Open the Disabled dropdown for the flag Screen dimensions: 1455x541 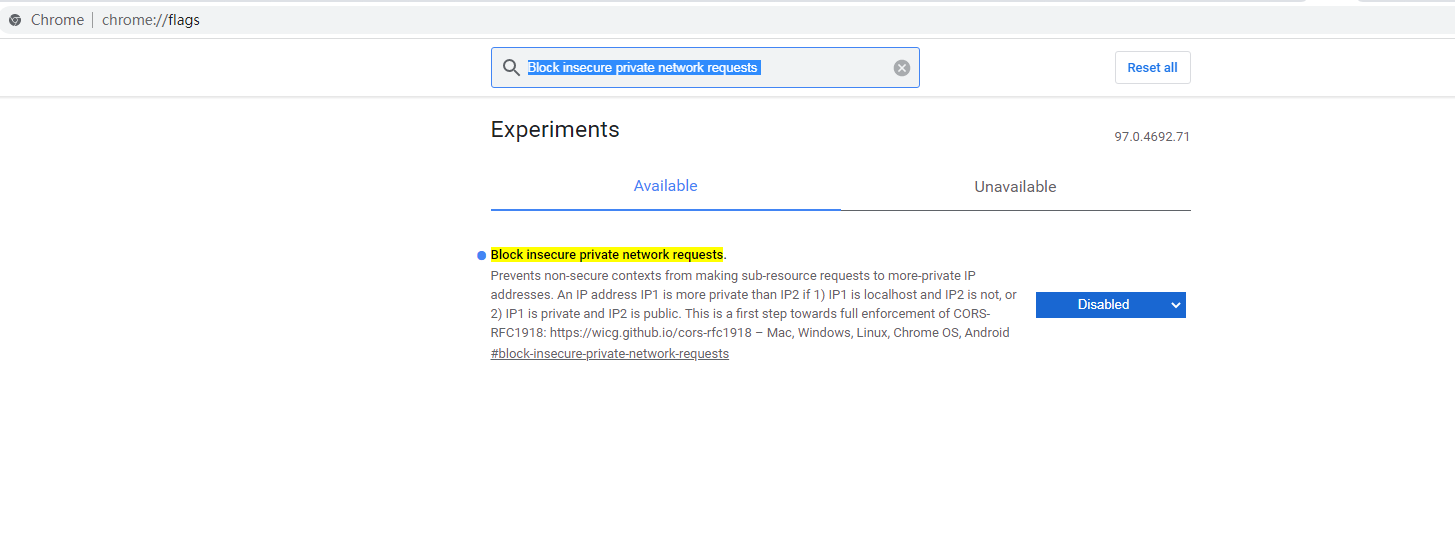1111,305
